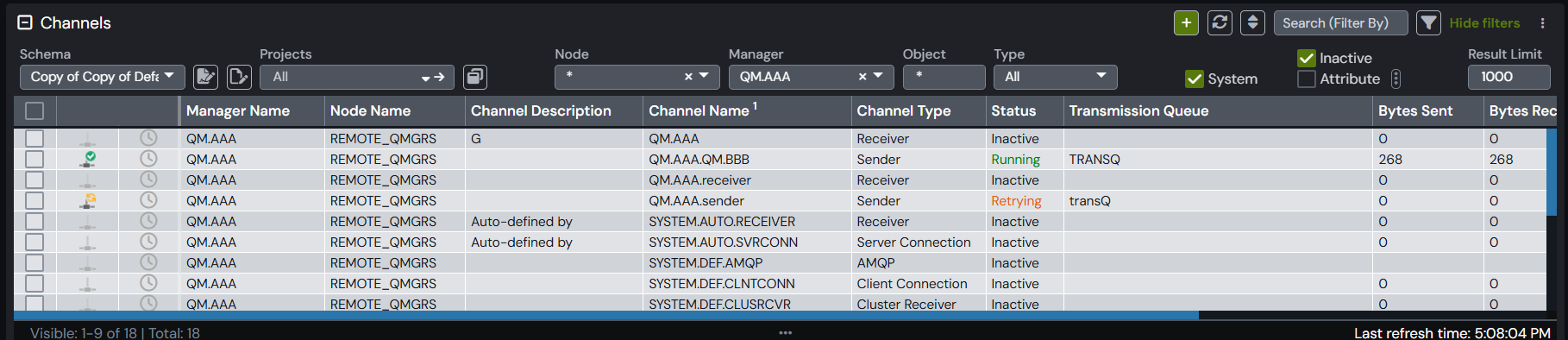Select checkbox for SYSTEM.DEF.AMQP row

(34, 262)
